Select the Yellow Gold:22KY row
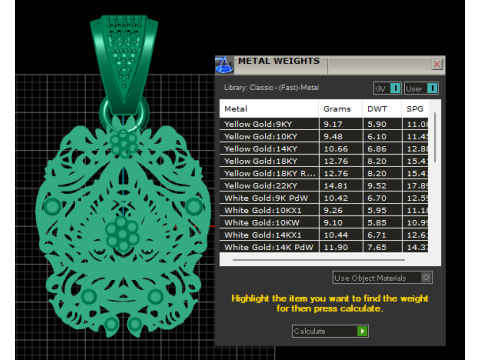 [324, 186]
